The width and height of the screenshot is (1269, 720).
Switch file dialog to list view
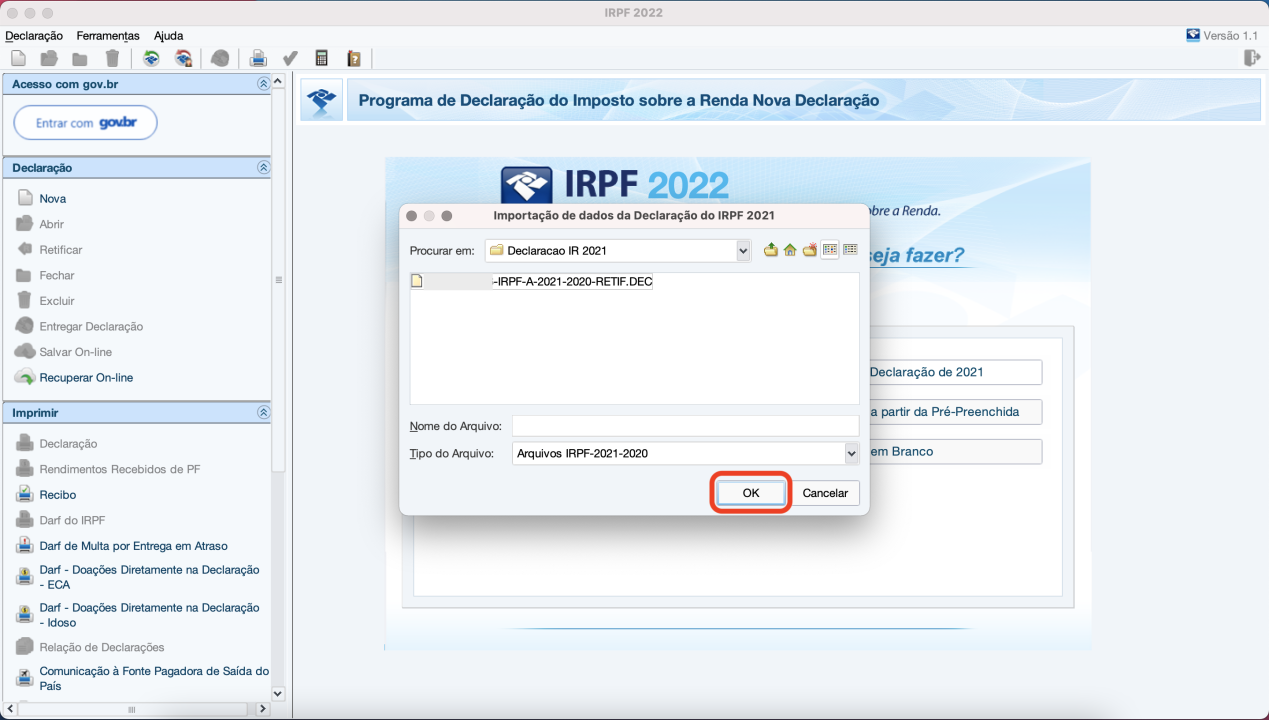pyautogui.click(x=830, y=250)
